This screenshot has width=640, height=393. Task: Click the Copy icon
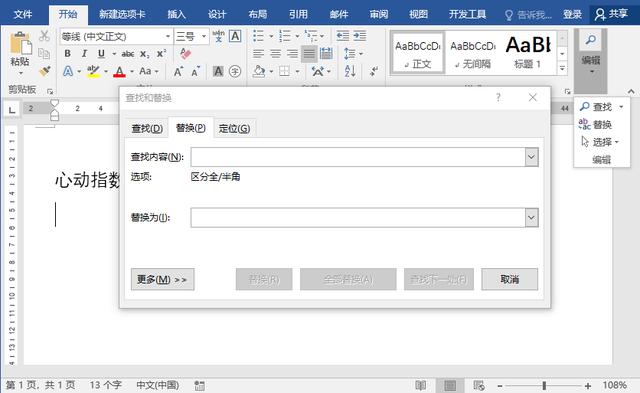point(44,53)
